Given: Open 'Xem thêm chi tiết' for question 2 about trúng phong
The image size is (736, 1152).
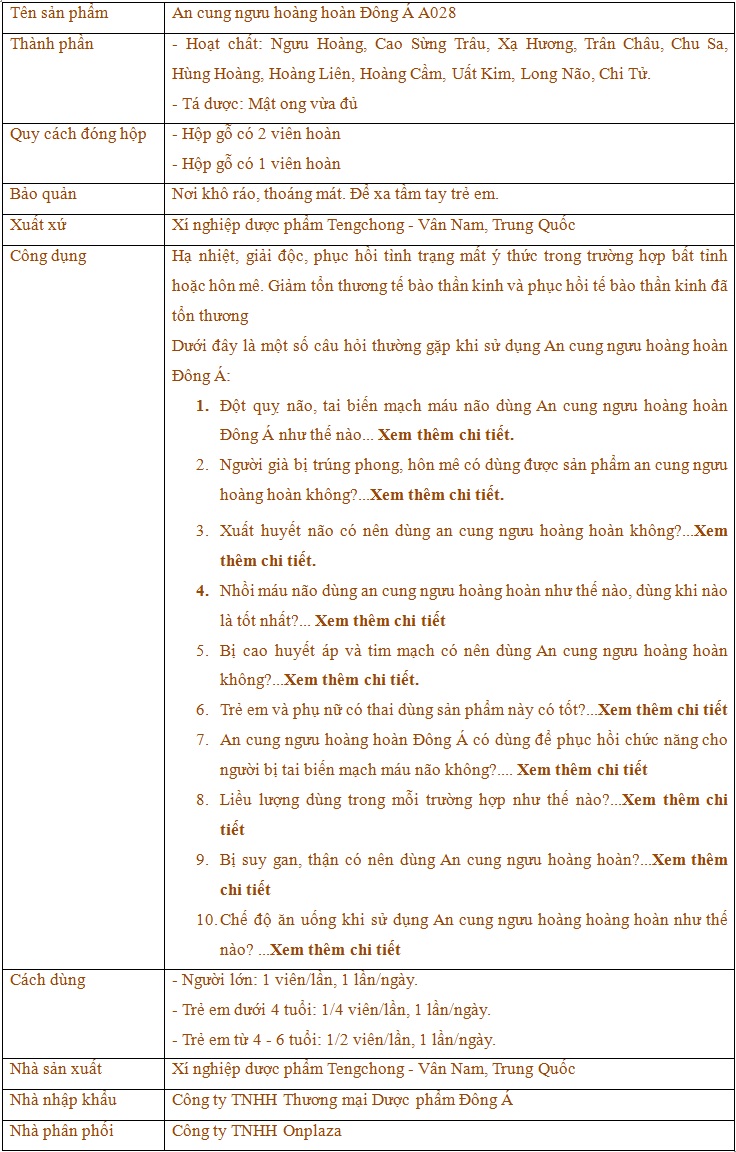Looking at the screenshot, I should (437, 494).
